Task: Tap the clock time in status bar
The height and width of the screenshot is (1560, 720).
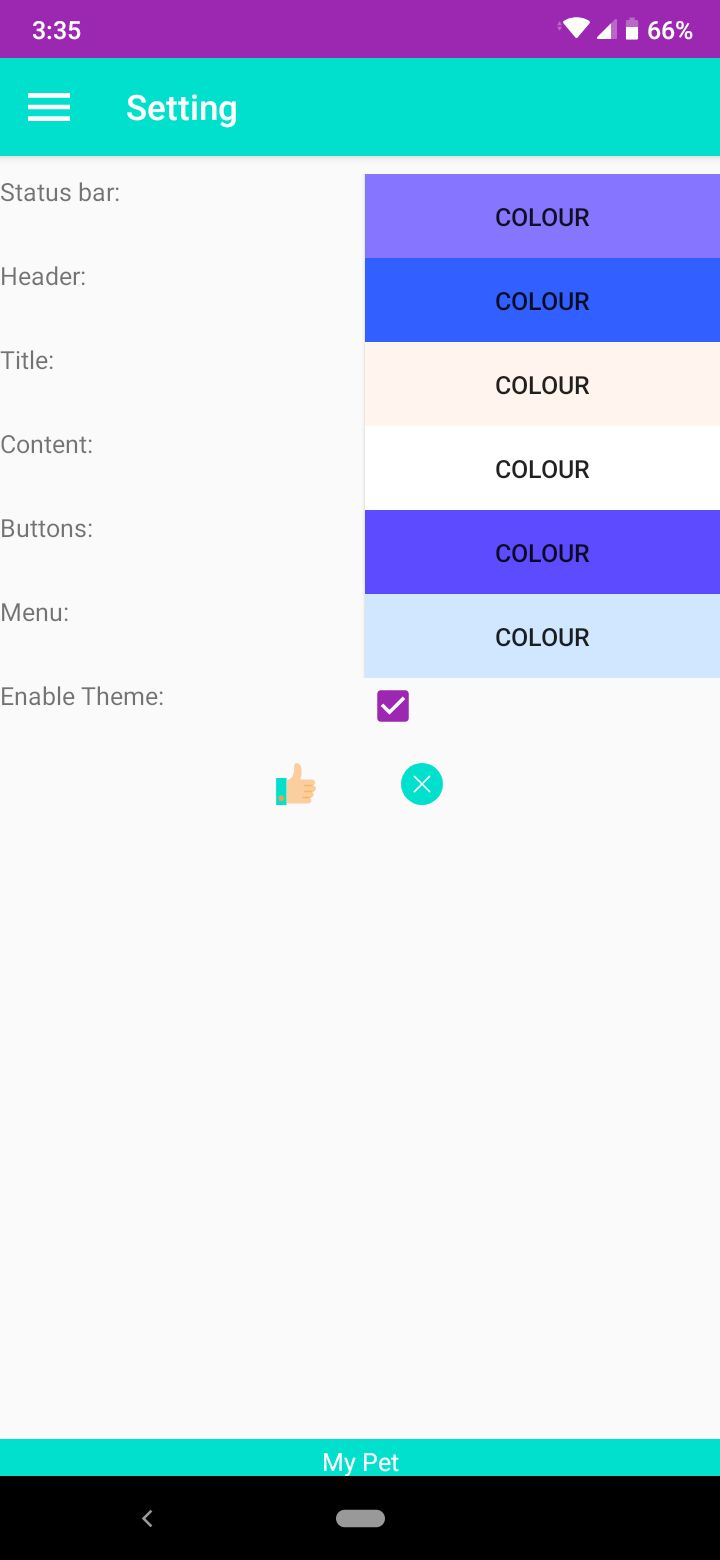Action: coord(56,30)
